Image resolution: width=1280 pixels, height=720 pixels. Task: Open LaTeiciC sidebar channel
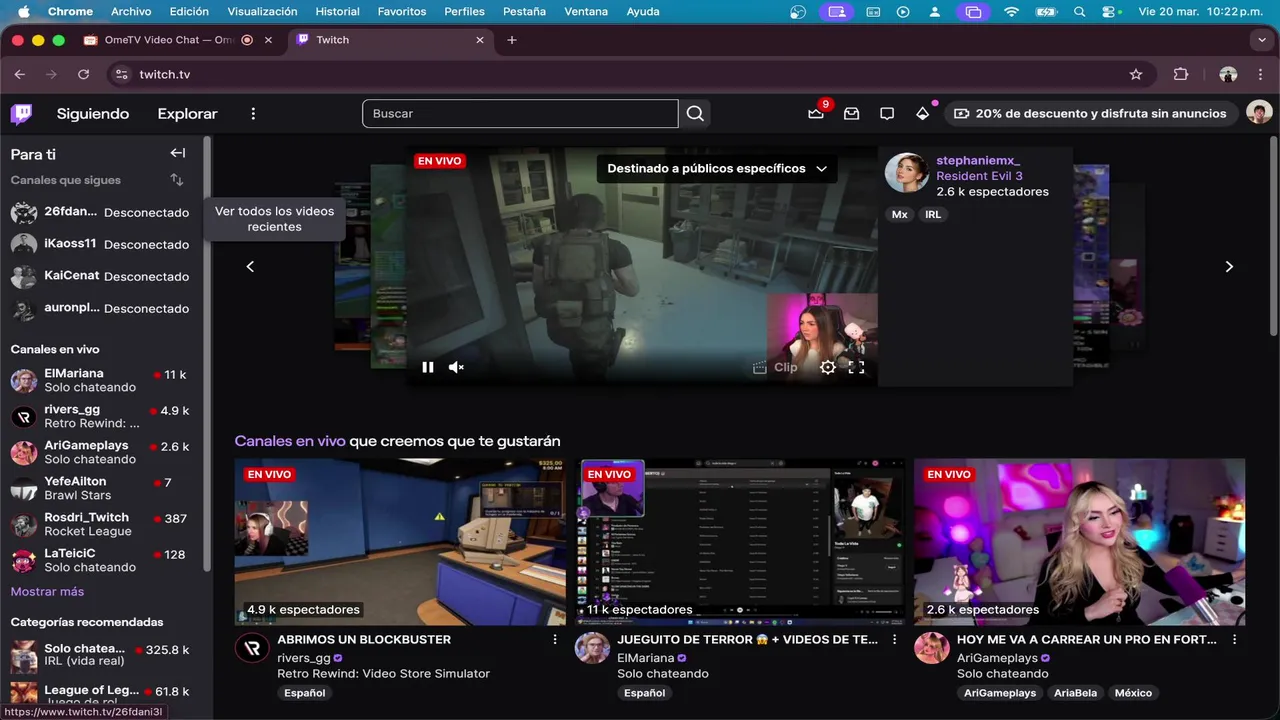tap(100, 560)
